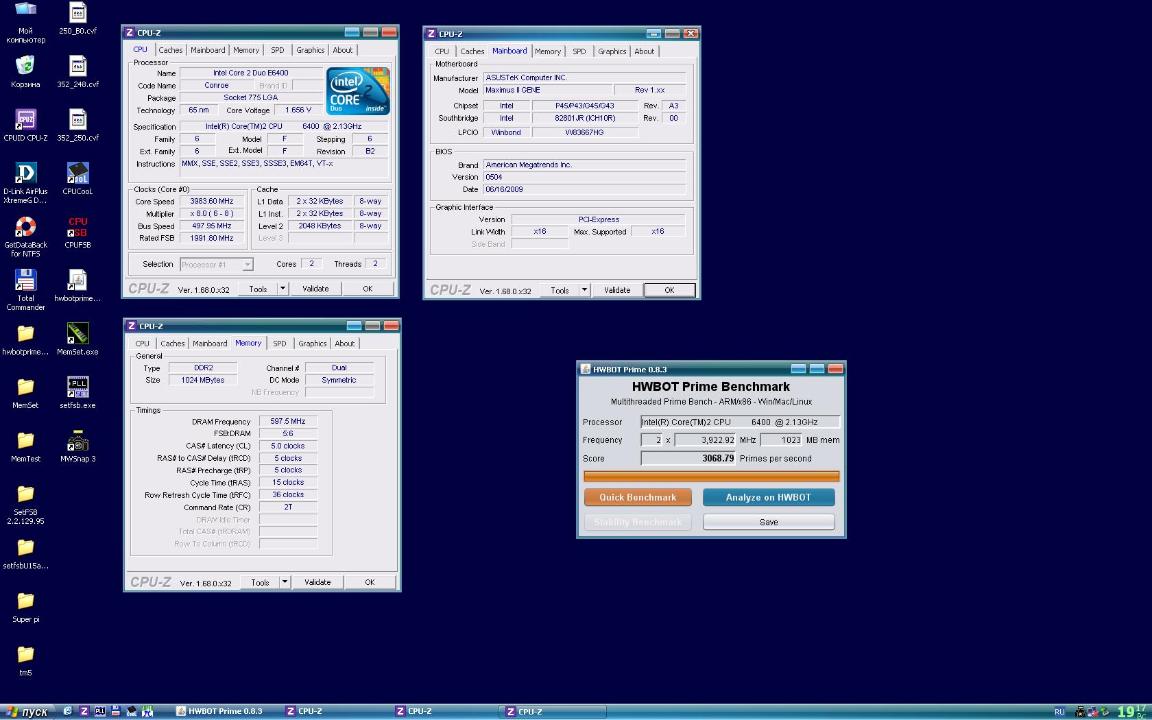Click the Bus Speed value 497.95 MHz
Image resolution: width=1152 pixels, height=720 pixels.
point(211,226)
